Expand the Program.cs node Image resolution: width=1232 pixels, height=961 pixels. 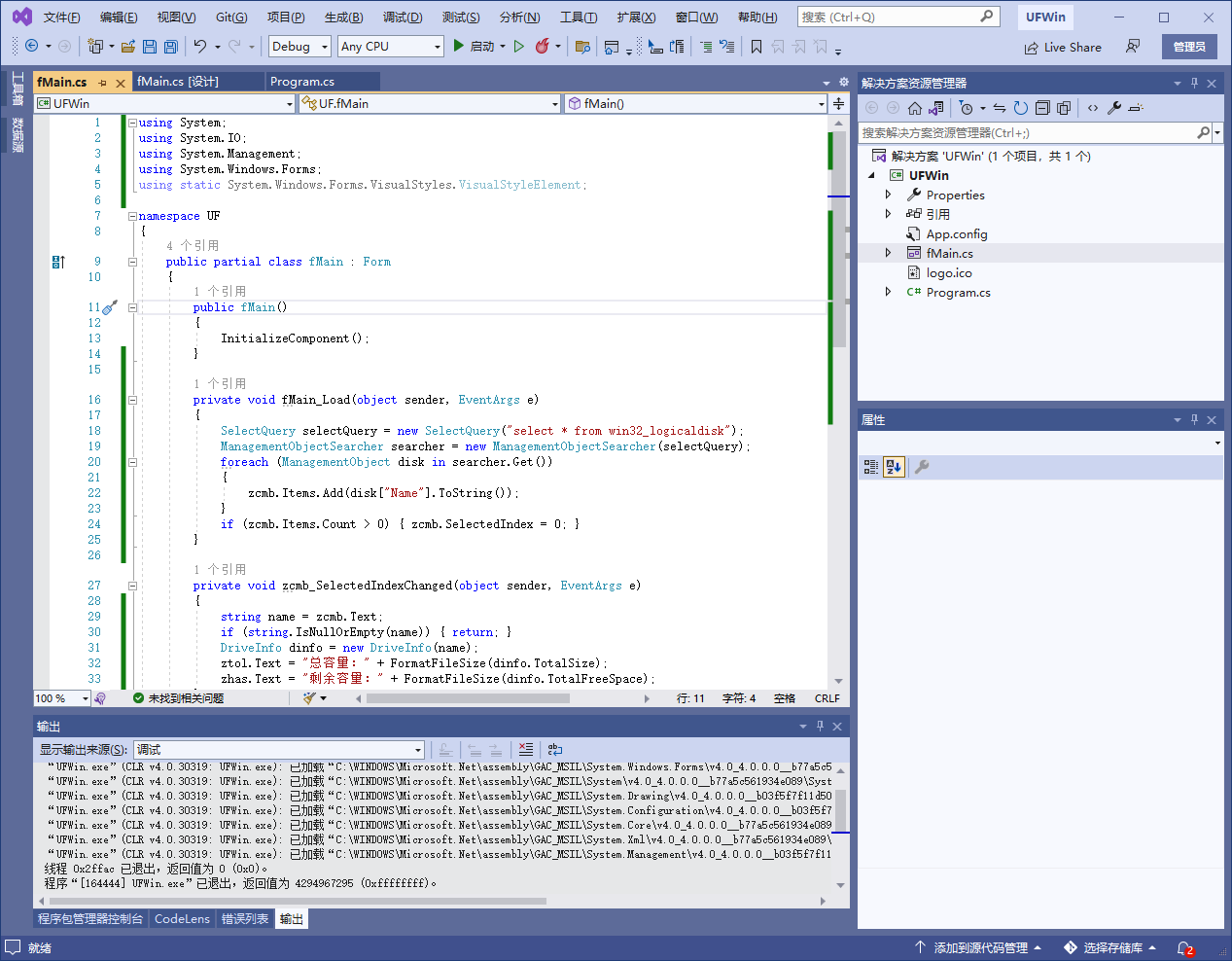[x=888, y=292]
